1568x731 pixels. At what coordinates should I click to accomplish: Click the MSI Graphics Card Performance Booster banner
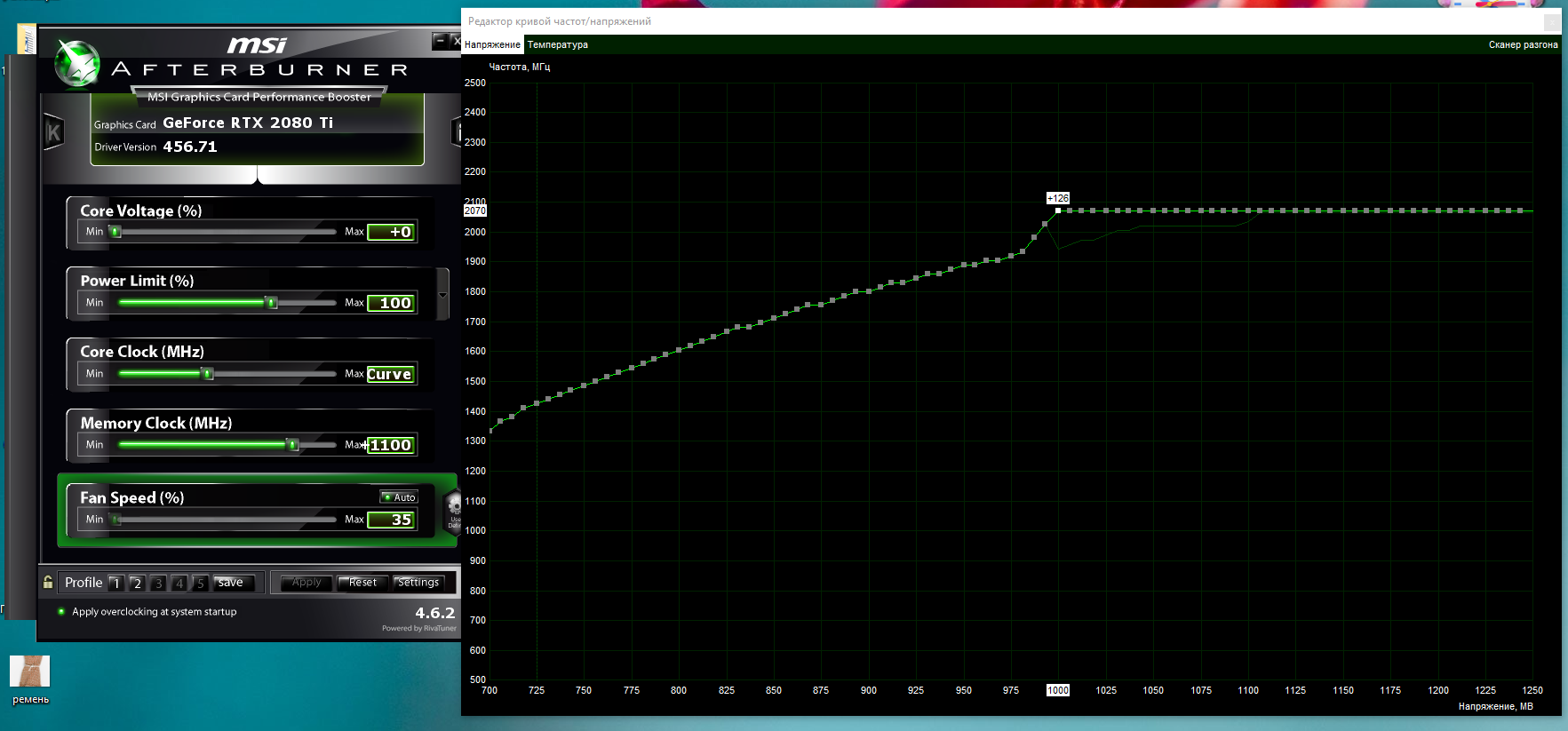point(259,97)
